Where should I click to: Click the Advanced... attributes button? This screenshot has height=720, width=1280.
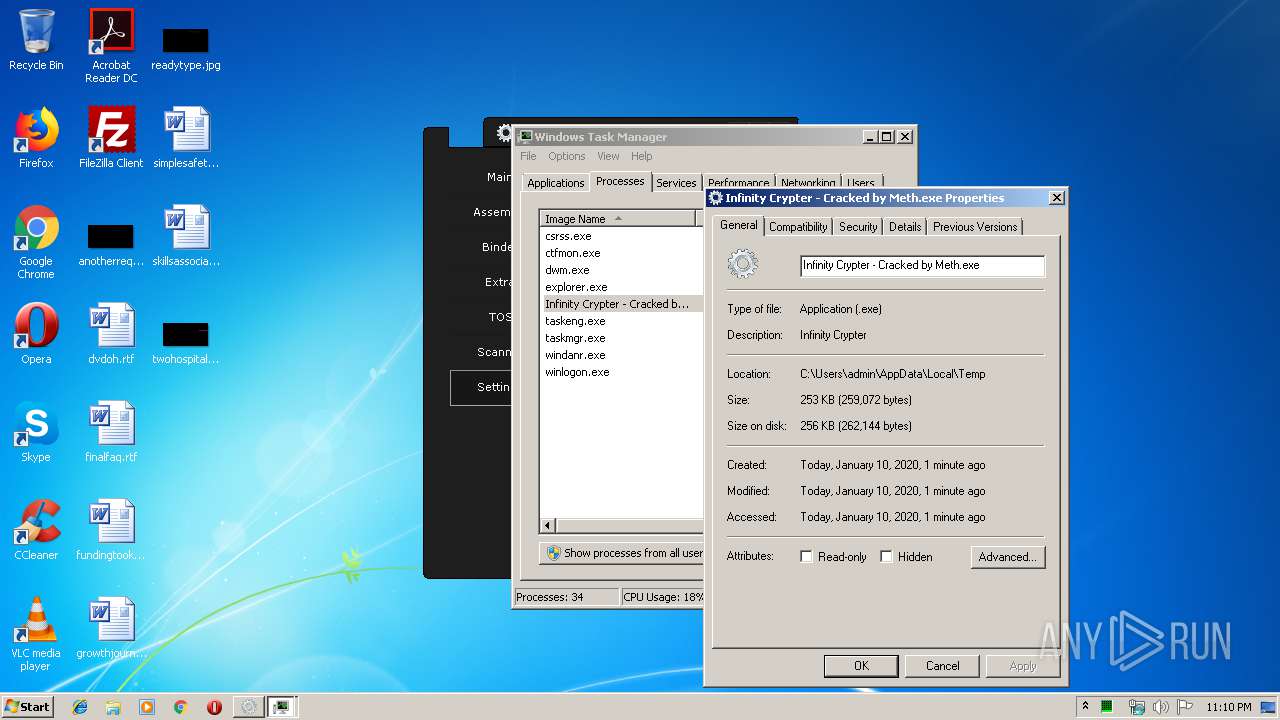(x=1007, y=557)
